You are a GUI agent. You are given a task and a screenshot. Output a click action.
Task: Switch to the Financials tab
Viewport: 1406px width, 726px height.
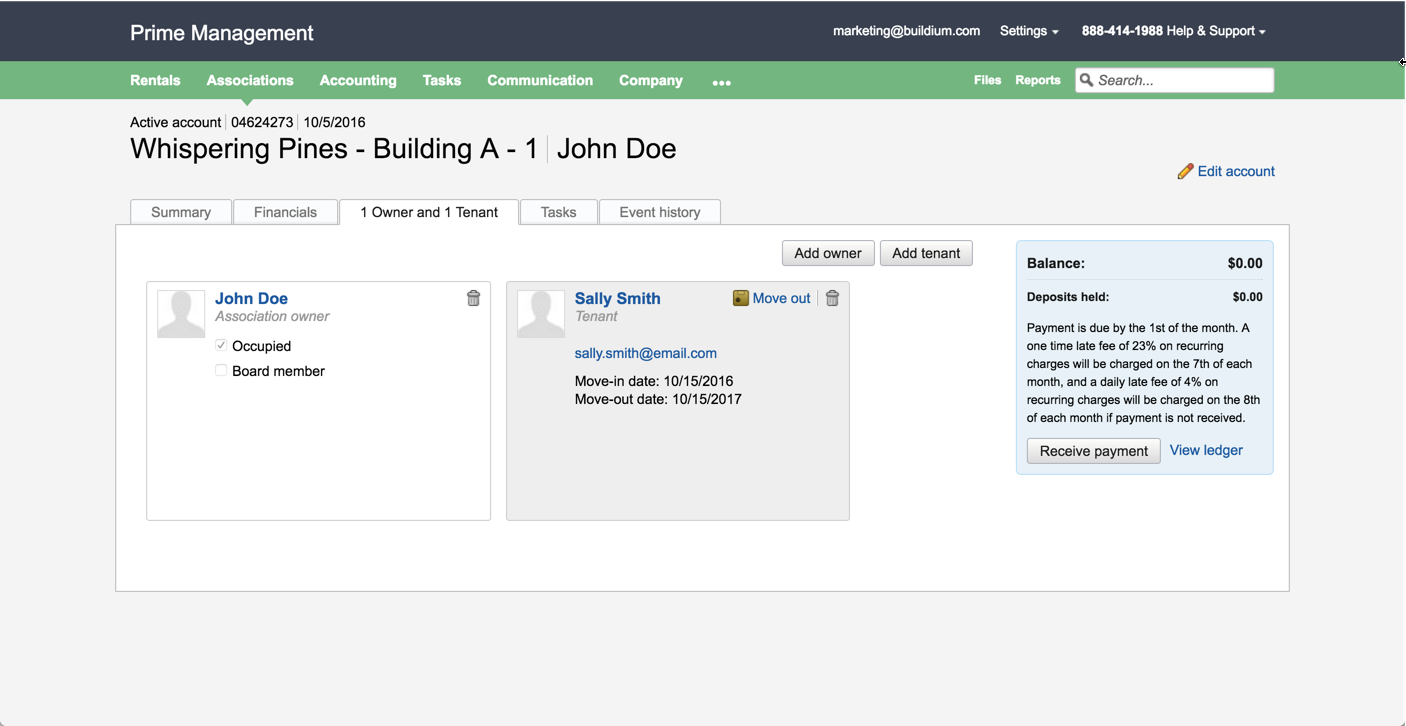[285, 212]
